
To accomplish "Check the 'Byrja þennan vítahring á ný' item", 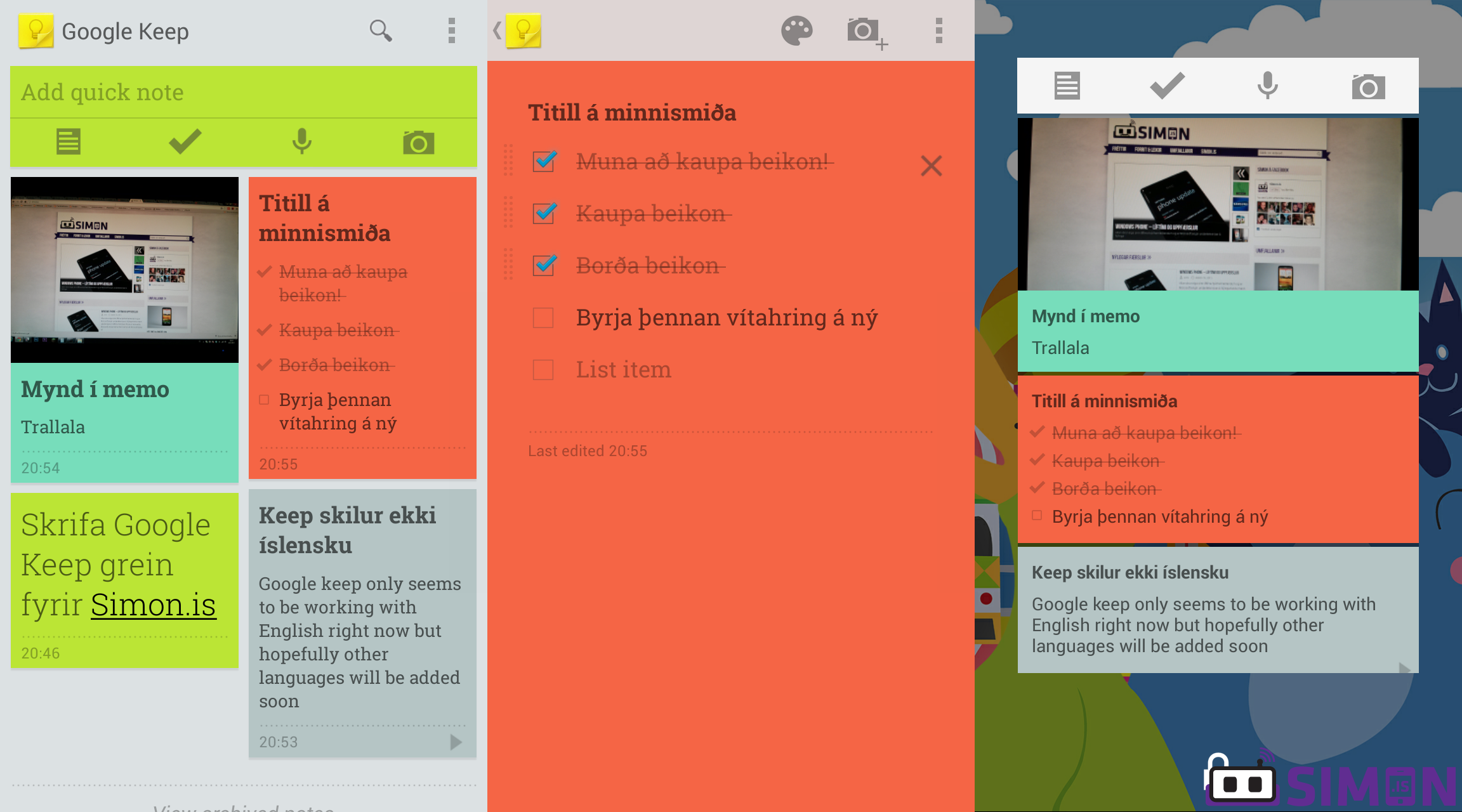I will [x=543, y=317].
